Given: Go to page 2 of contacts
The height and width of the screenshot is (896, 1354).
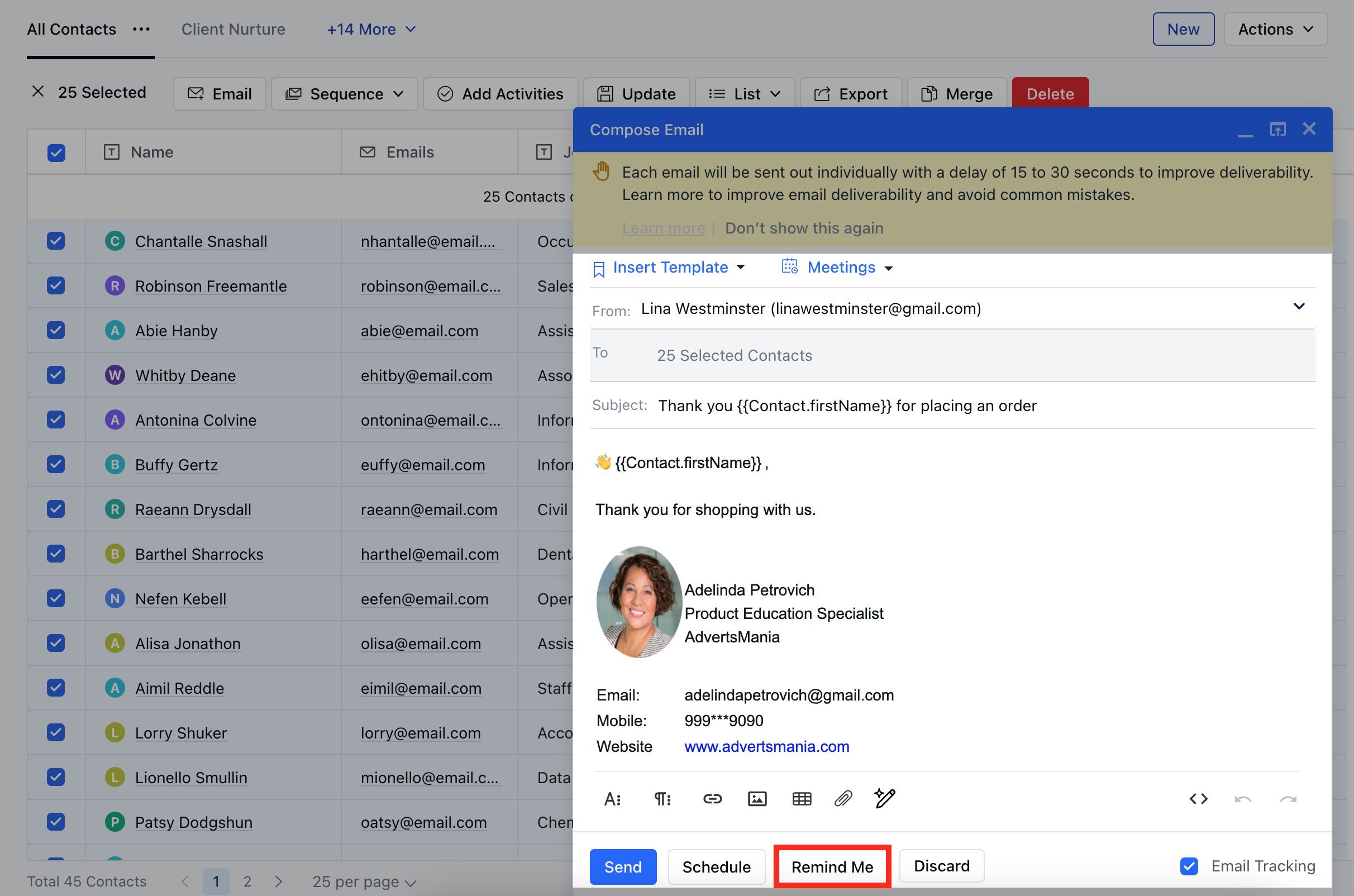Looking at the screenshot, I should coord(247,881).
